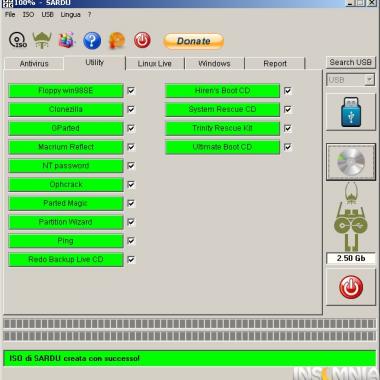
Task: Open the USB menu
Action: tap(47, 15)
